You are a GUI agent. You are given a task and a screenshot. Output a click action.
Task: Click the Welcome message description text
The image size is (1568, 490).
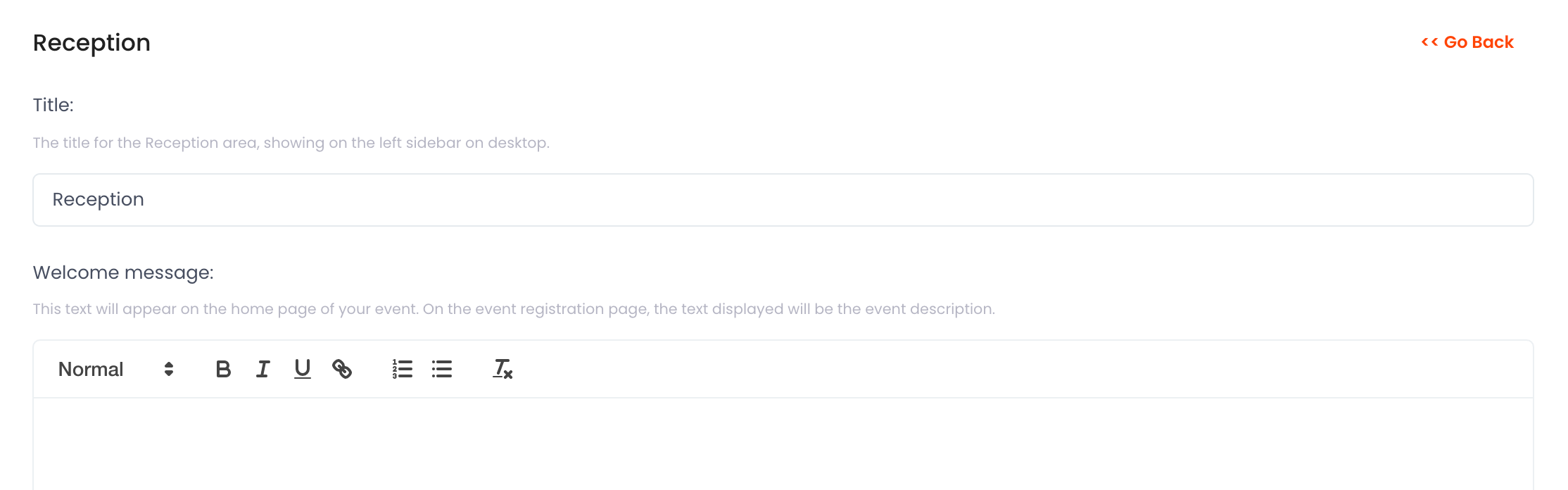point(514,309)
